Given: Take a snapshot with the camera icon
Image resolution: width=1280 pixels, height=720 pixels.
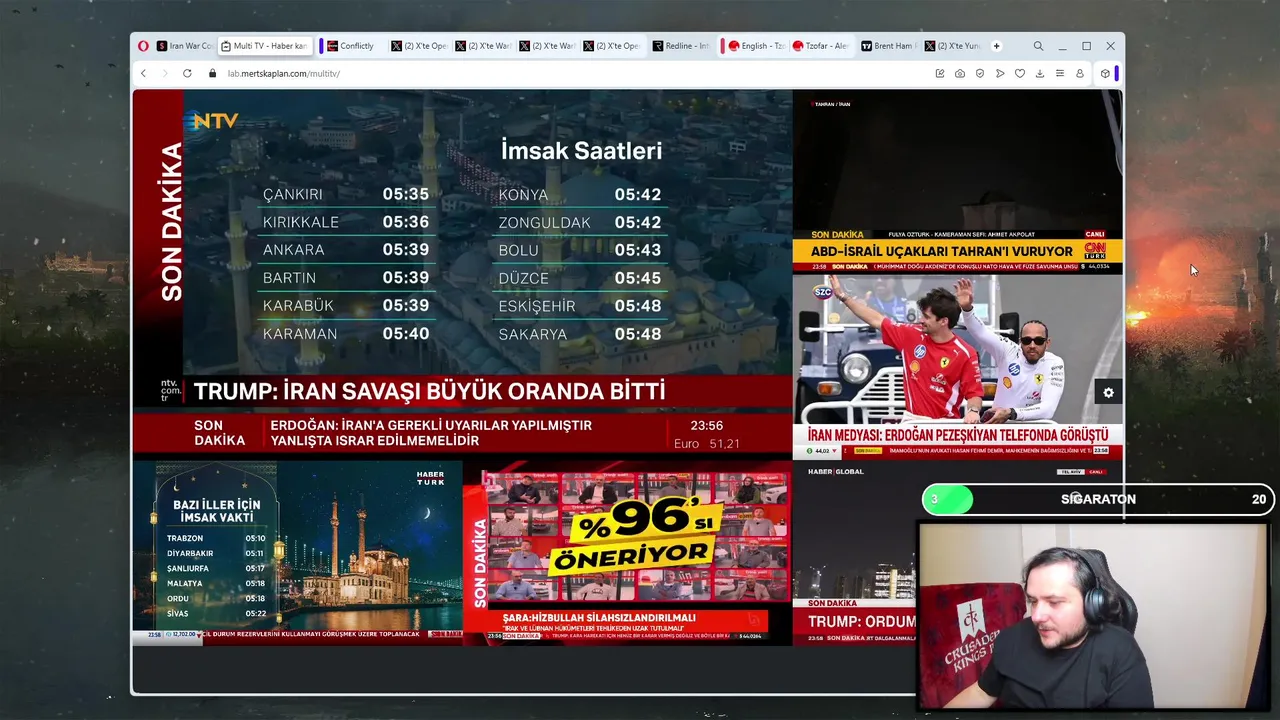Looking at the screenshot, I should [960, 73].
